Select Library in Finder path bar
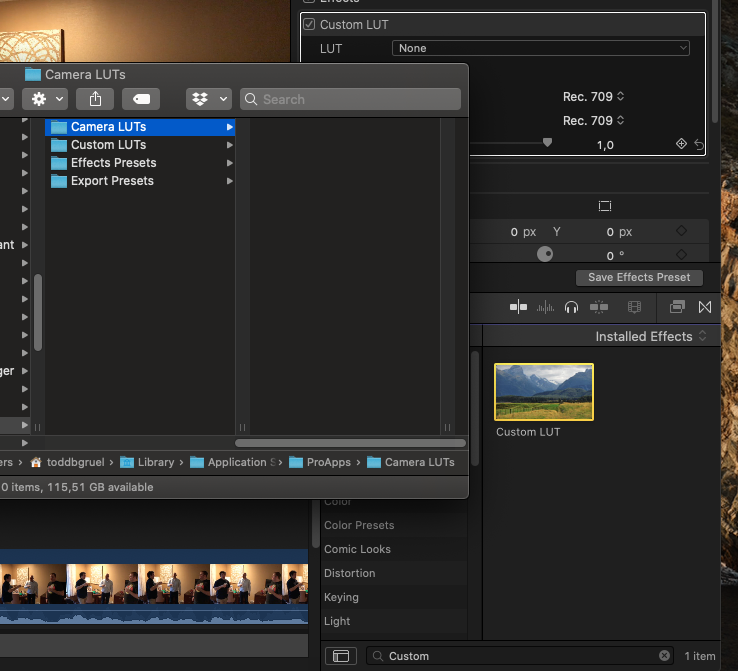The height and width of the screenshot is (671, 738). click(147, 462)
